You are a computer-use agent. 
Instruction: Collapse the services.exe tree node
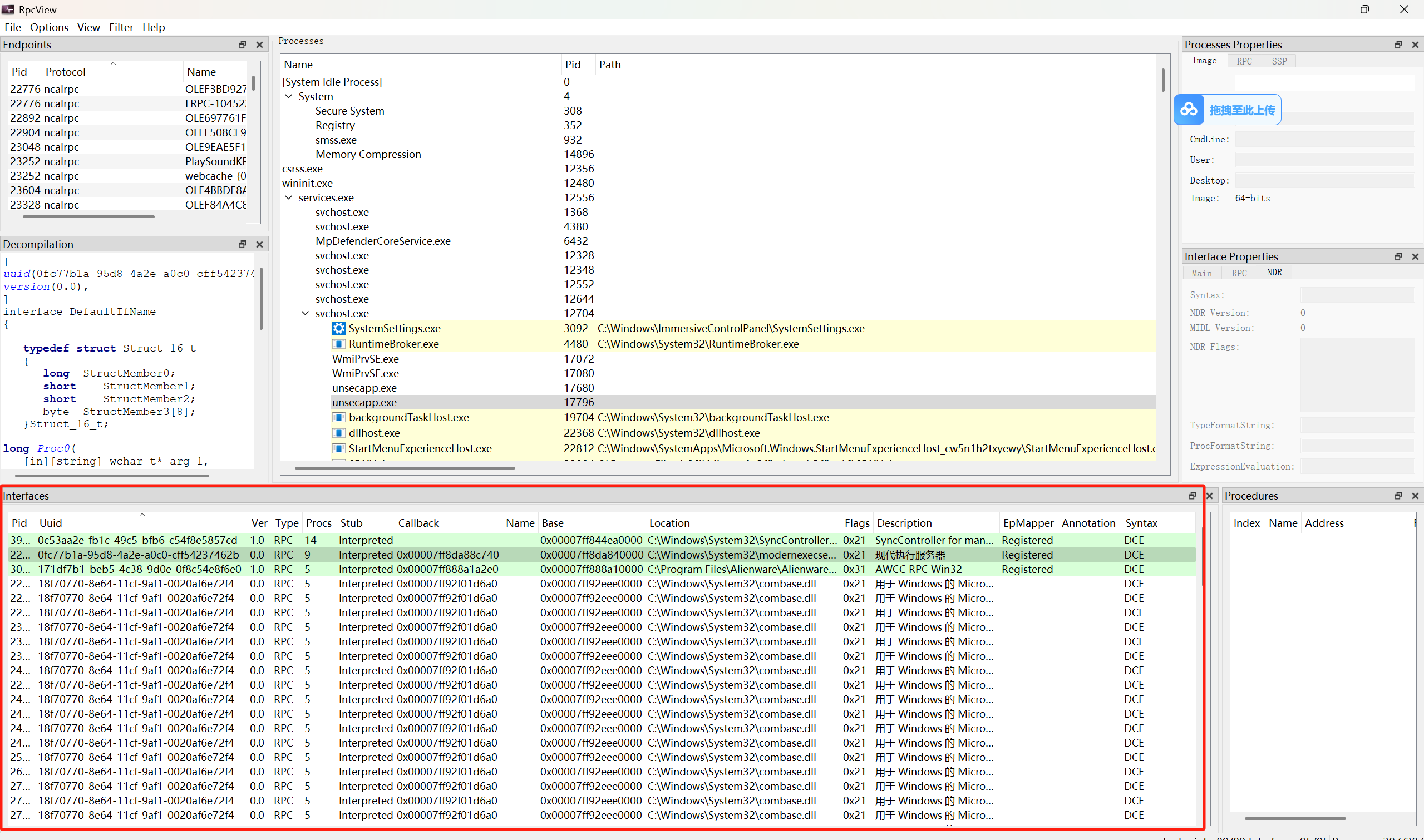tap(289, 197)
